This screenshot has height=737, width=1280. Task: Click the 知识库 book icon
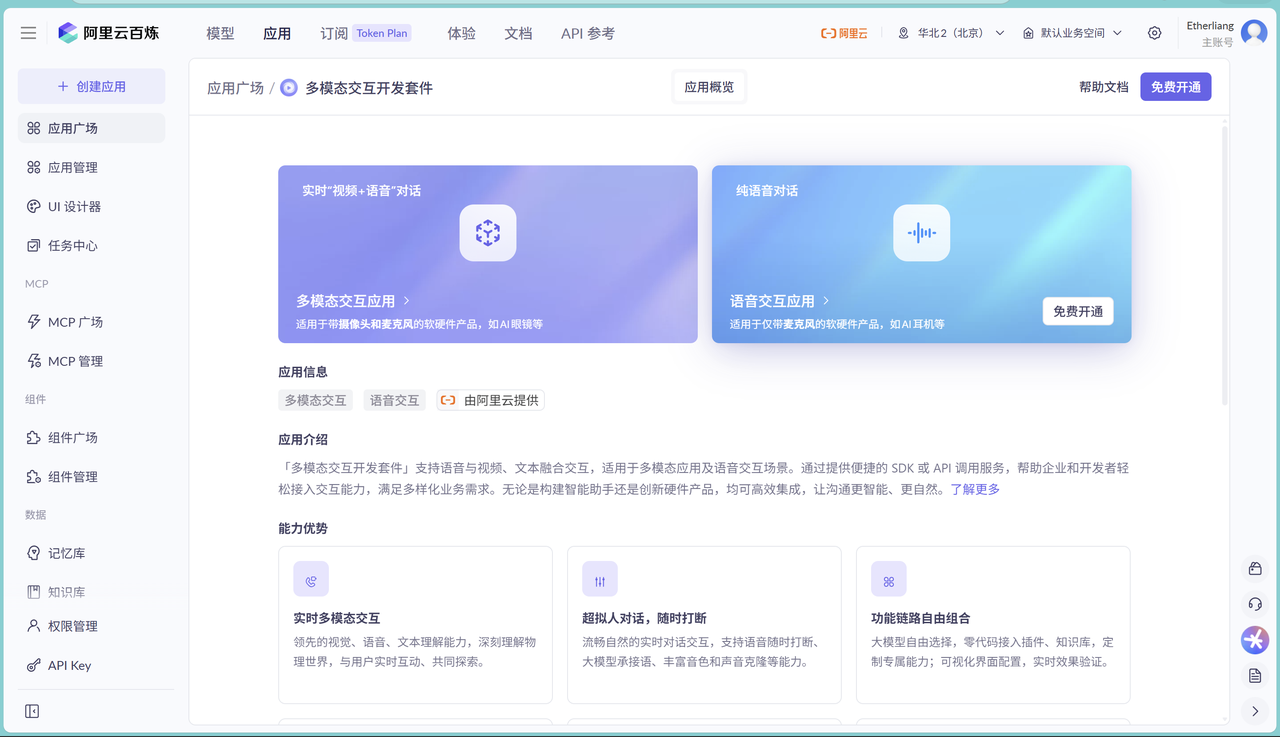[34, 592]
